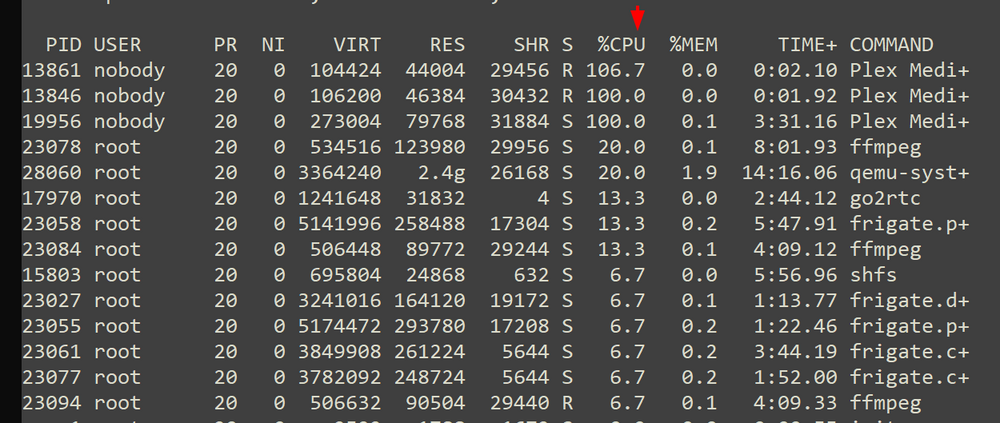1000x423 pixels.
Task: Click the qemu-syst+ command entry
Action: 909,173
